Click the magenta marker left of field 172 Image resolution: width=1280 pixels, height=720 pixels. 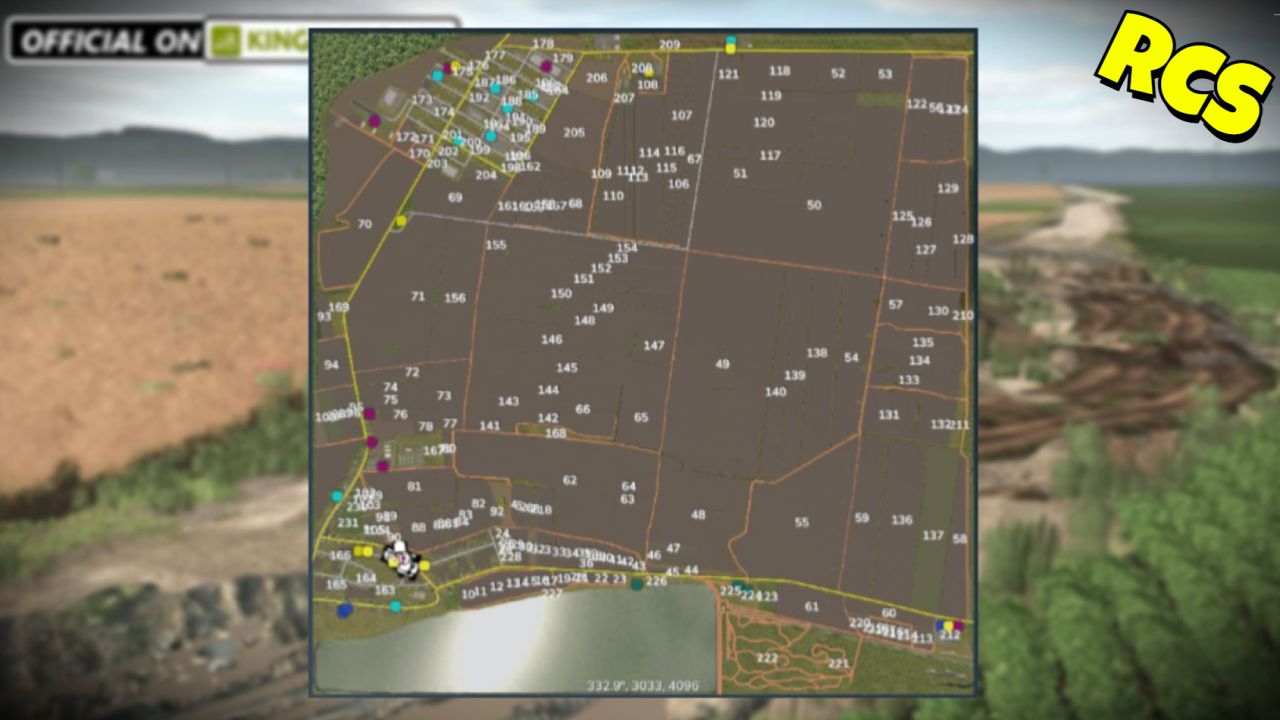[374, 120]
